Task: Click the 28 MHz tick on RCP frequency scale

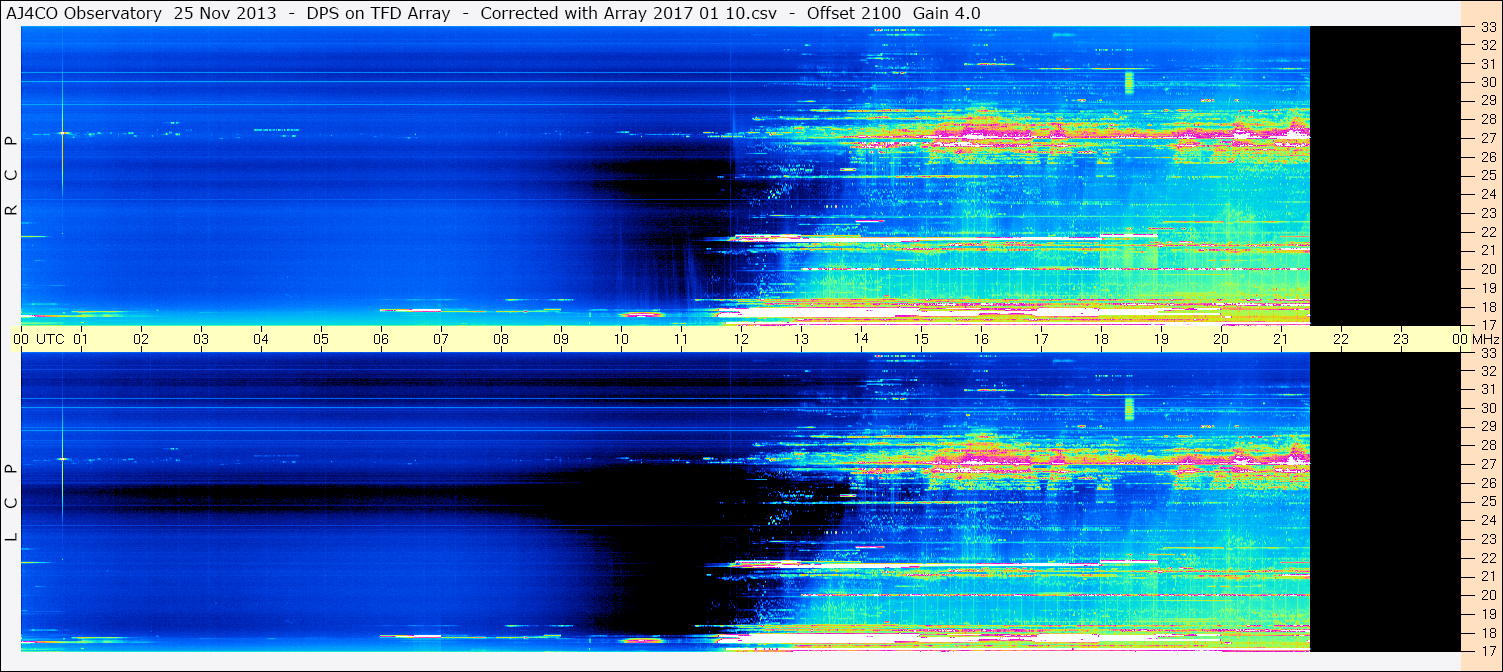Action: (1488, 119)
